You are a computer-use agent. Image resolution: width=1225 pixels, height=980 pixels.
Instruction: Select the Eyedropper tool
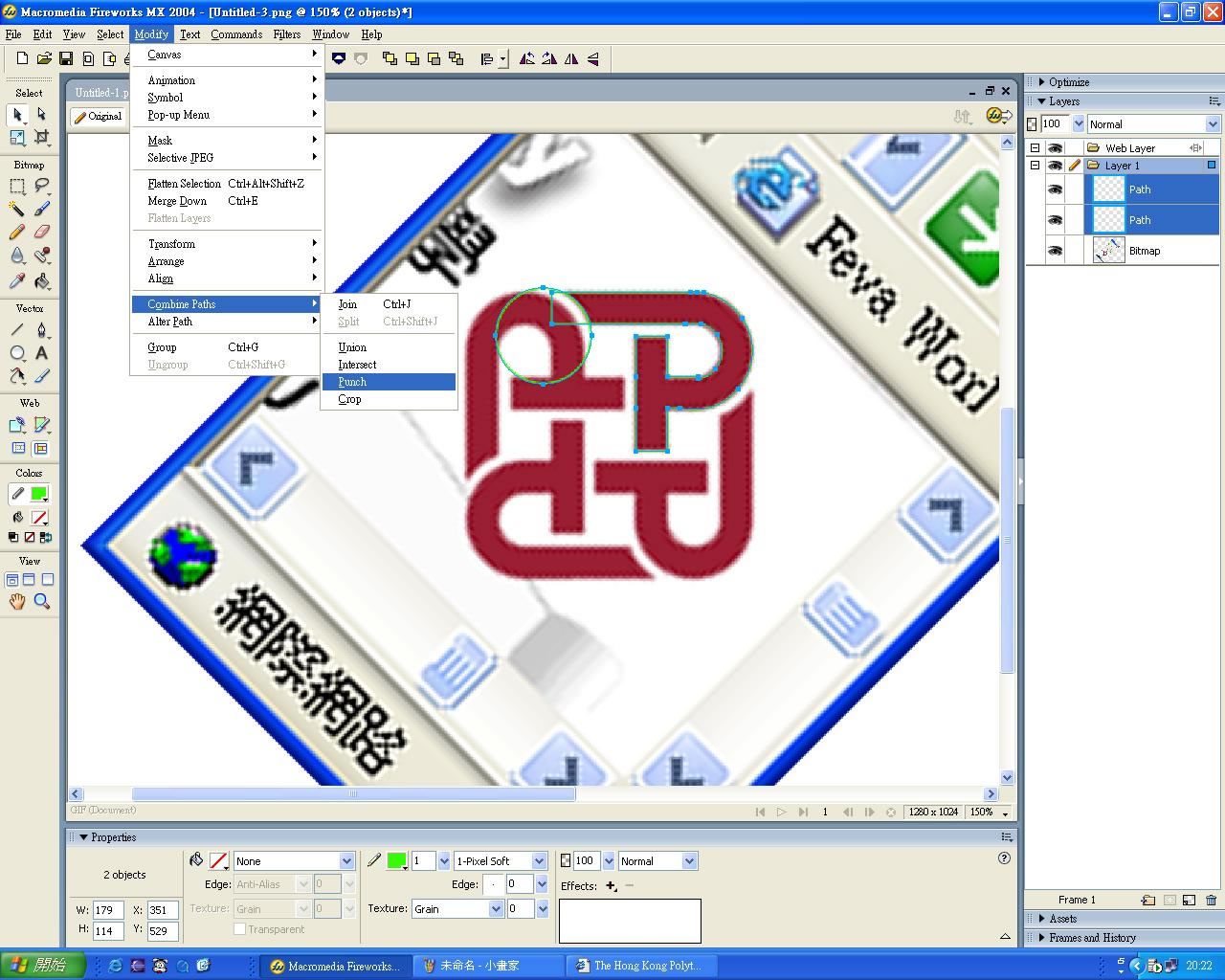(17, 280)
